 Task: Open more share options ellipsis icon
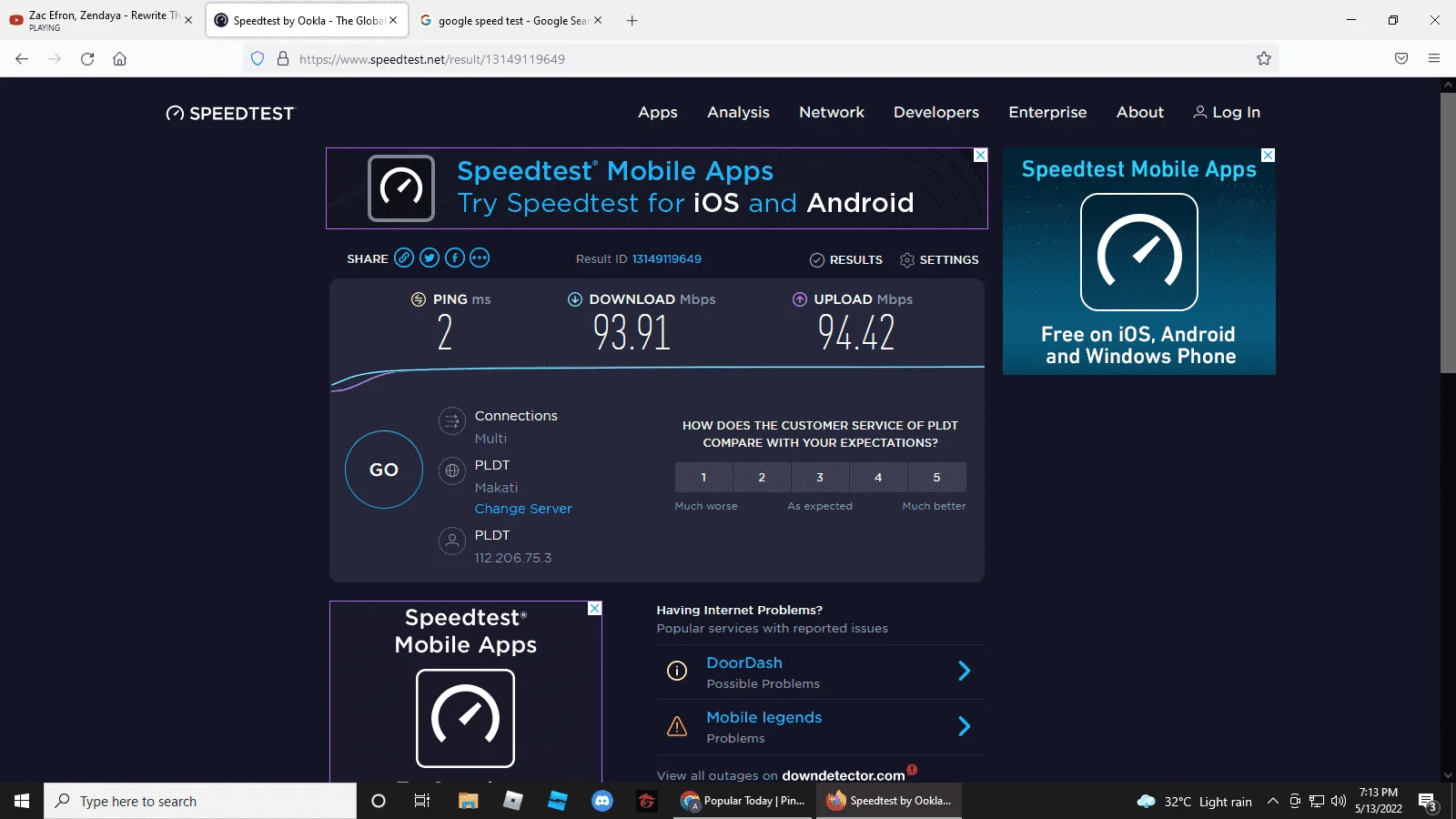click(480, 258)
